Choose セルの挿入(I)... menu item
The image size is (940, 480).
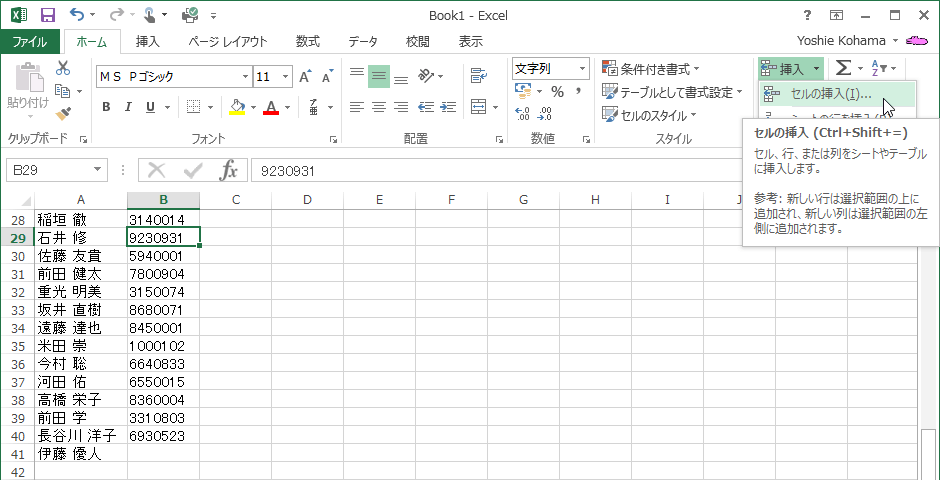837,94
